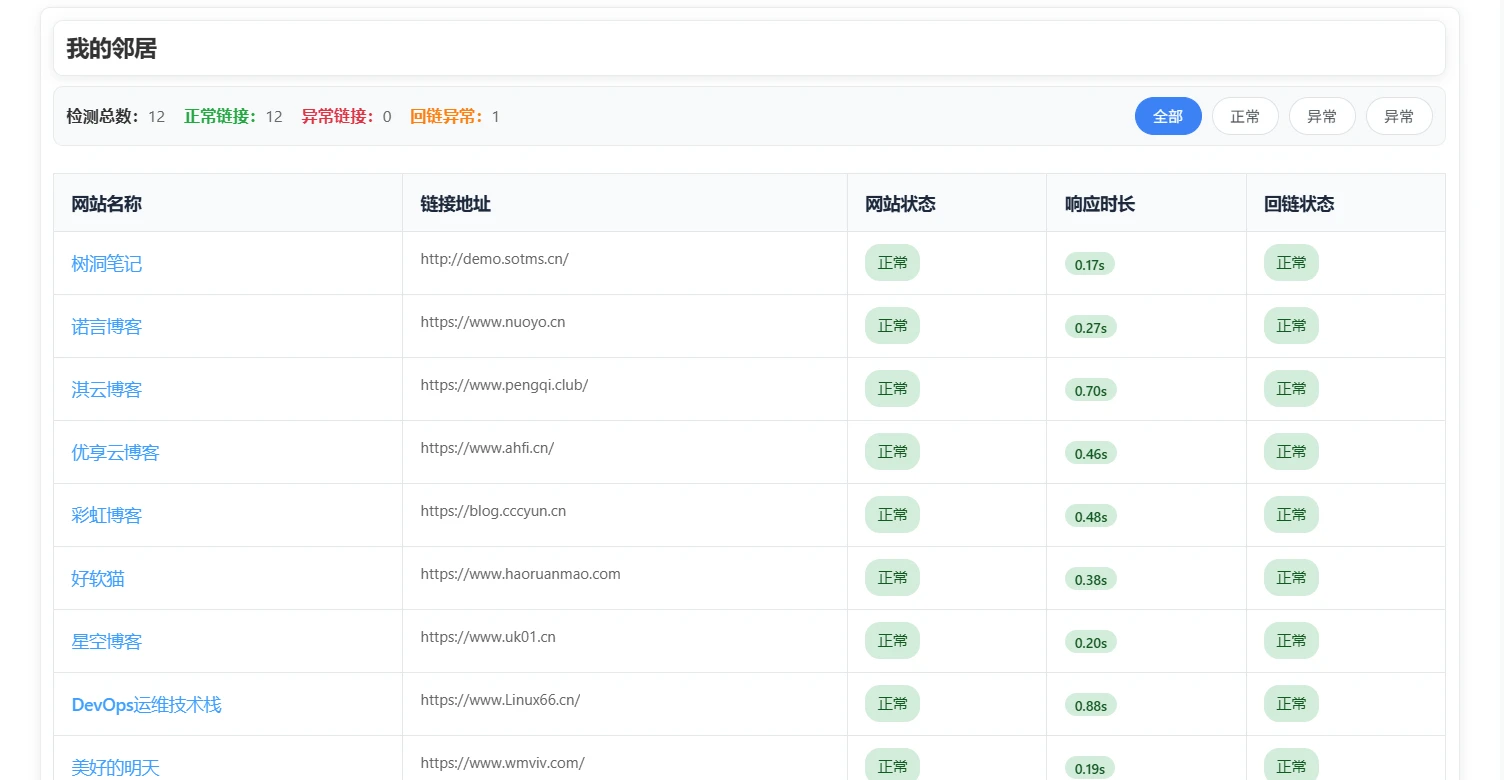Select the 全部 filter button

click(x=1168, y=116)
